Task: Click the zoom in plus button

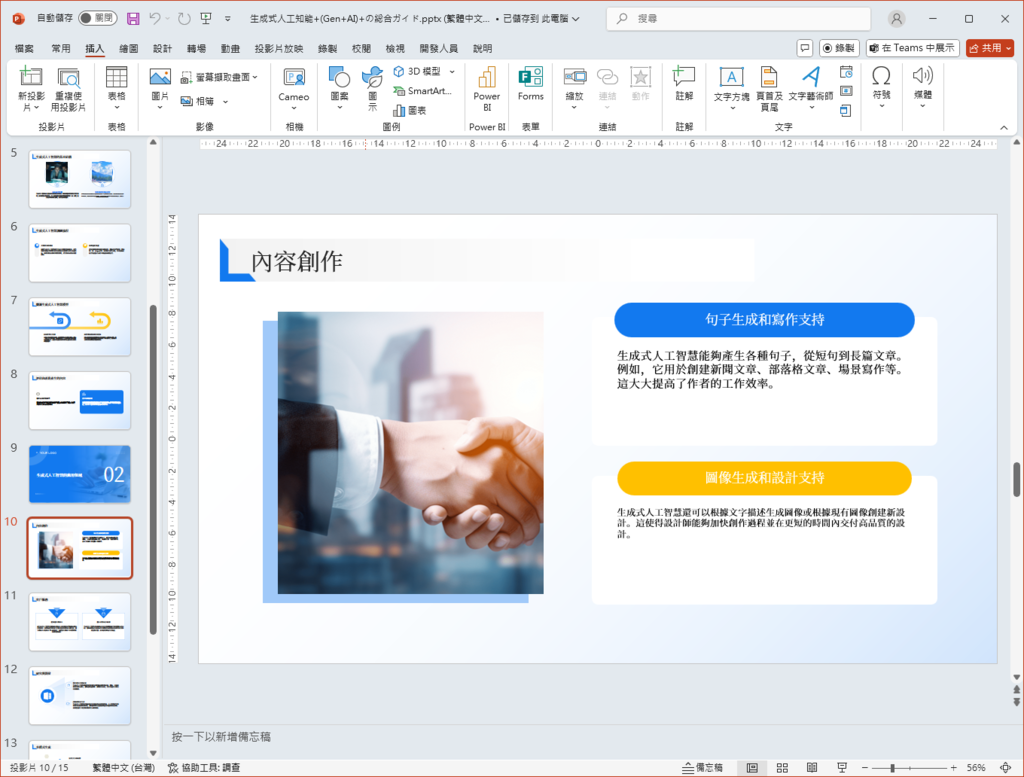Action: pyautogui.click(x=953, y=768)
